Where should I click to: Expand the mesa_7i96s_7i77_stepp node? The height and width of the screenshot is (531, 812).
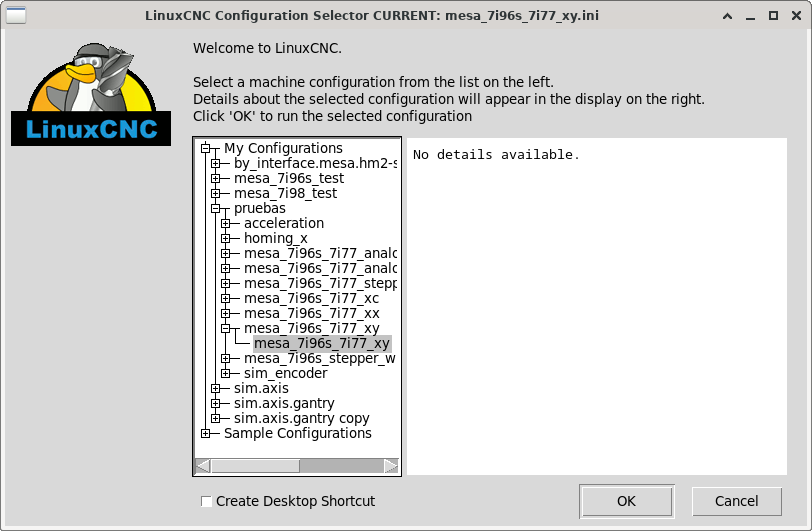[225, 283]
